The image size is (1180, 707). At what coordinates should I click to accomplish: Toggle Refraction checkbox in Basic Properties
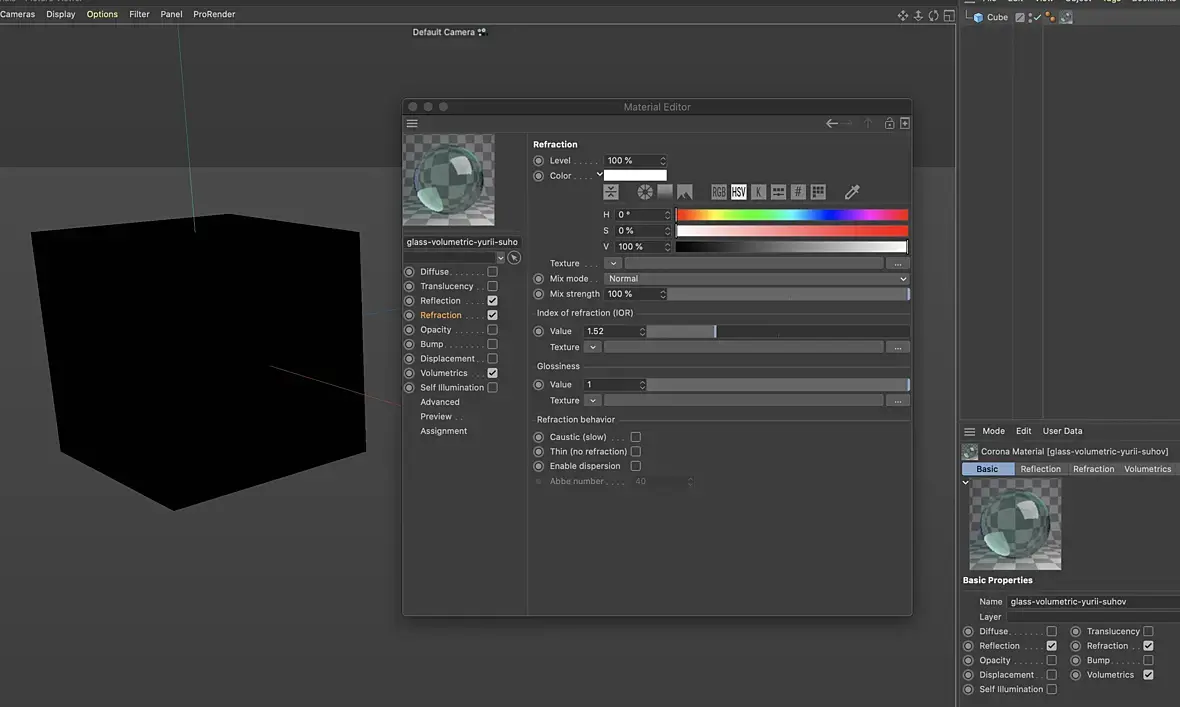[1148, 646]
